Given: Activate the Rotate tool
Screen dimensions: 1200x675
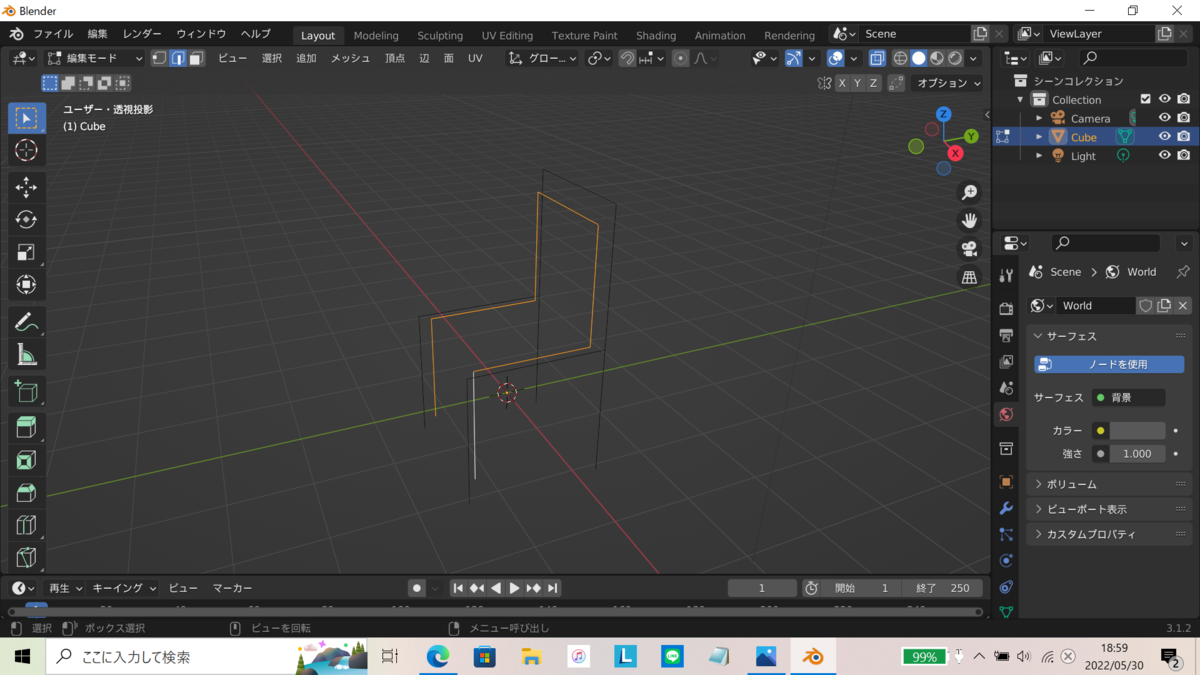Looking at the screenshot, I should (27, 220).
